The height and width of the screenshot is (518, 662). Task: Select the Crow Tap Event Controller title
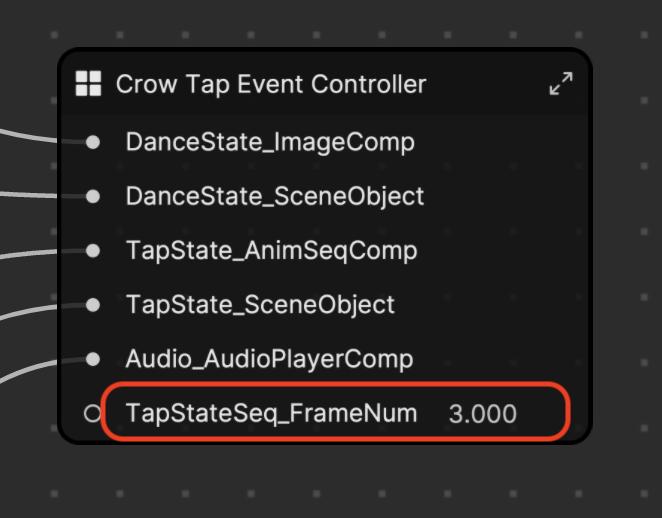point(271,84)
